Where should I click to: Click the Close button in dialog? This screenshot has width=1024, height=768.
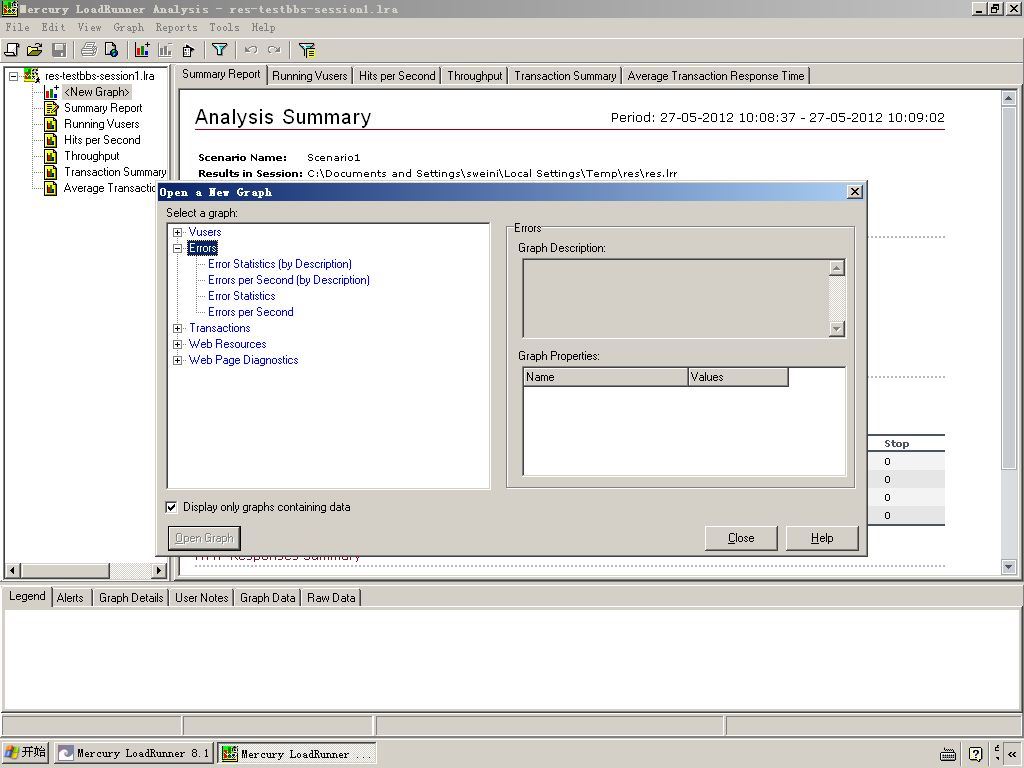click(741, 538)
